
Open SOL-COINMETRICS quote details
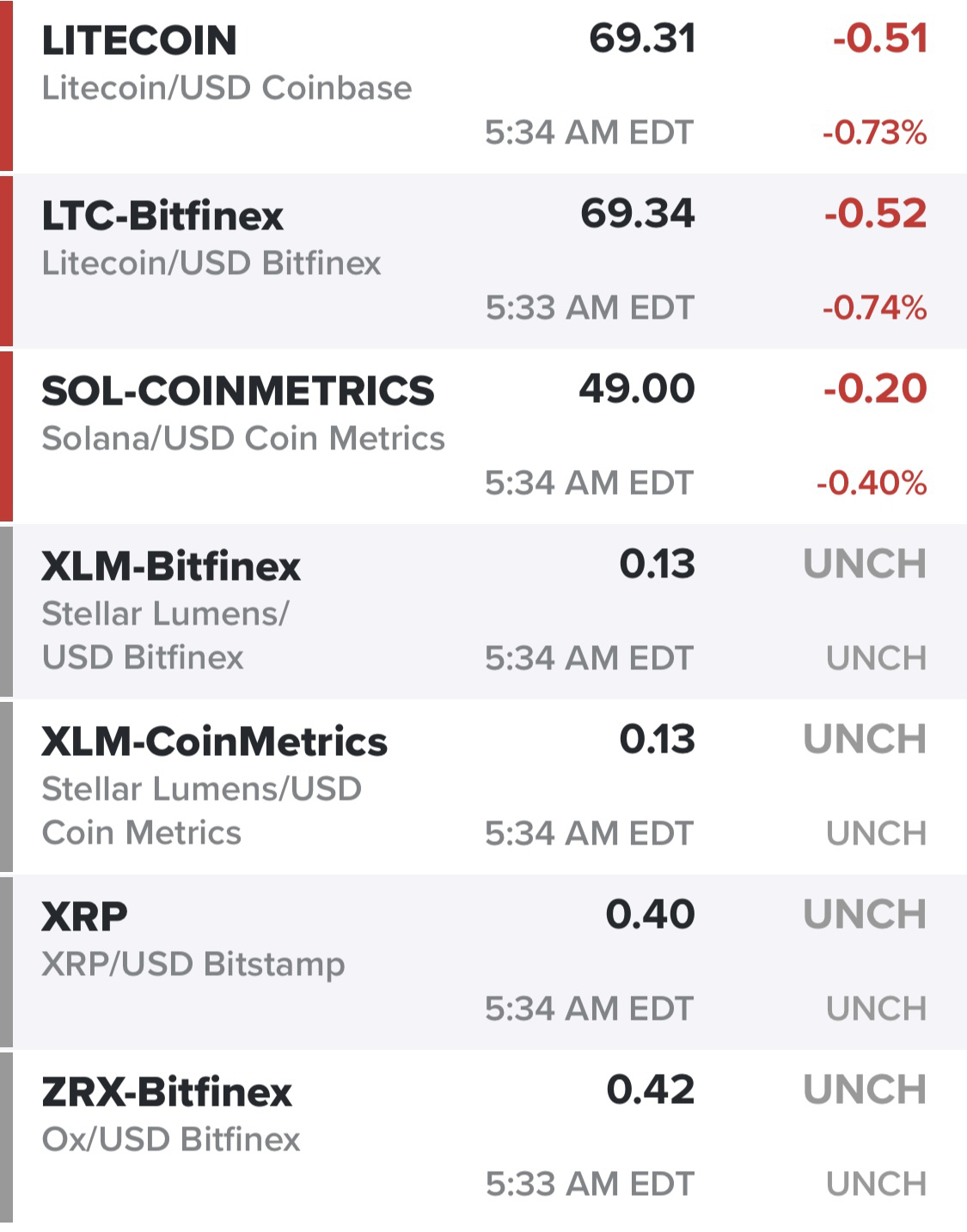click(483, 436)
